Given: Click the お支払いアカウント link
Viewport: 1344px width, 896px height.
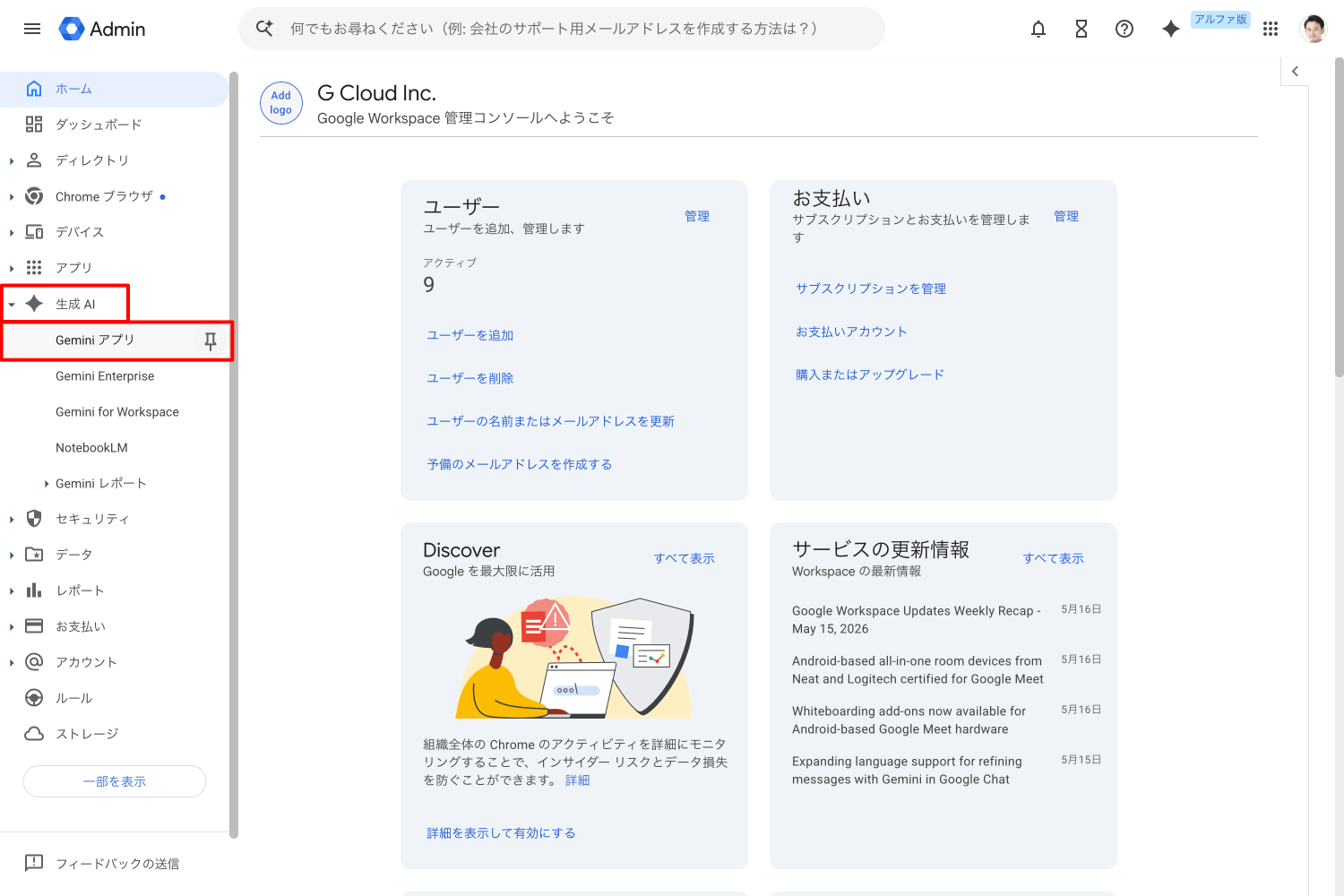Looking at the screenshot, I should click(x=851, y=332).
